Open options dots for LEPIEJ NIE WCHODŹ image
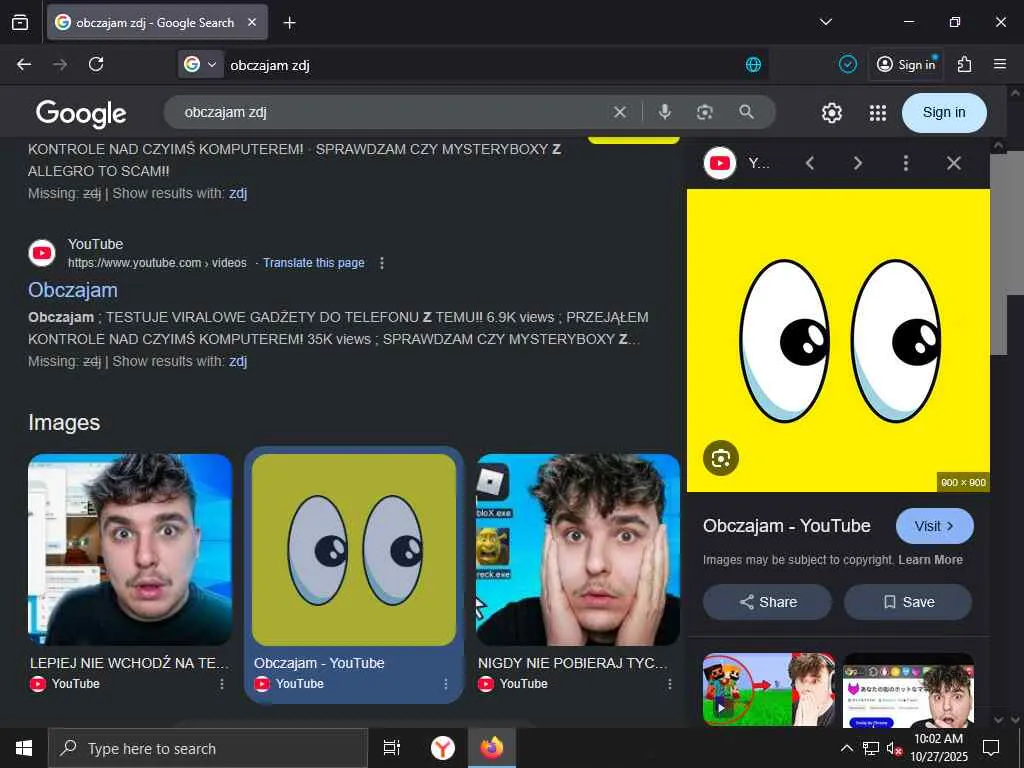1024x768 pixels. (222, 684)
